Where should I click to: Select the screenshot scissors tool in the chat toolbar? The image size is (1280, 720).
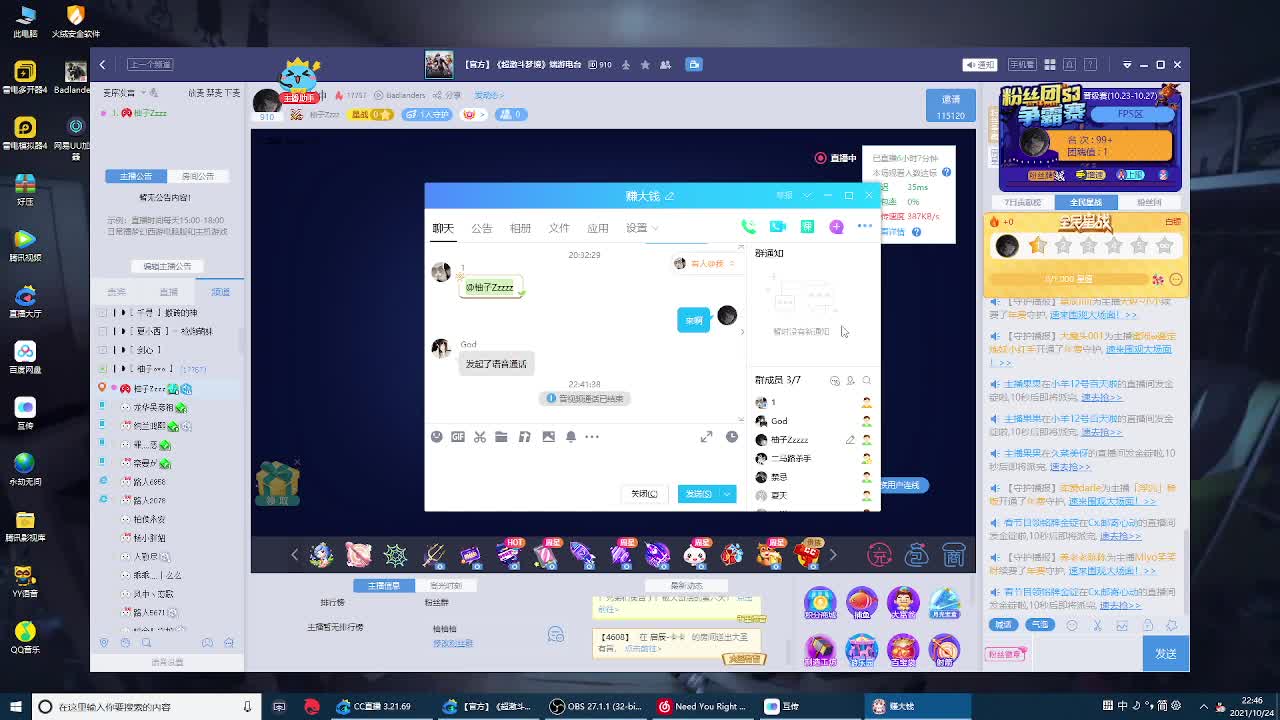coord(480,437)
